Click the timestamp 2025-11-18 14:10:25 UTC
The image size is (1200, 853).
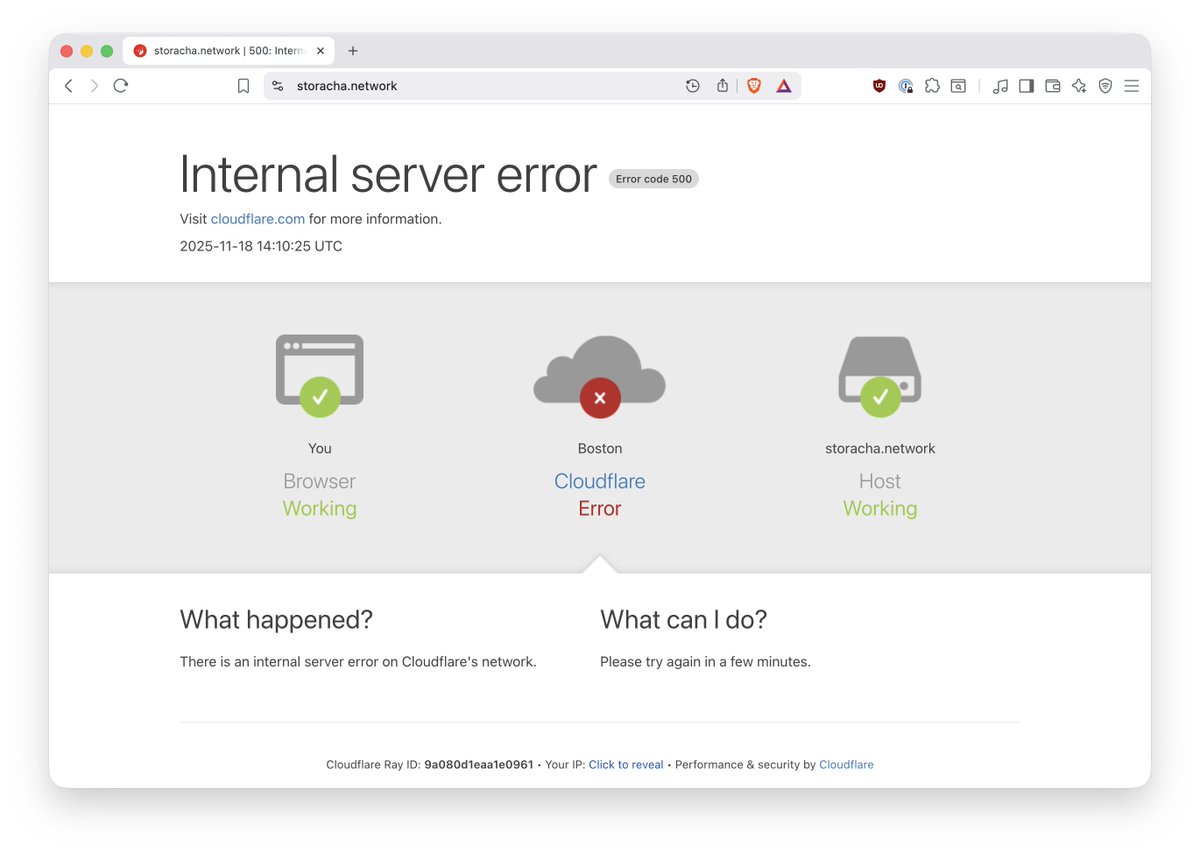pyautogui.click(x=261, y=246)
